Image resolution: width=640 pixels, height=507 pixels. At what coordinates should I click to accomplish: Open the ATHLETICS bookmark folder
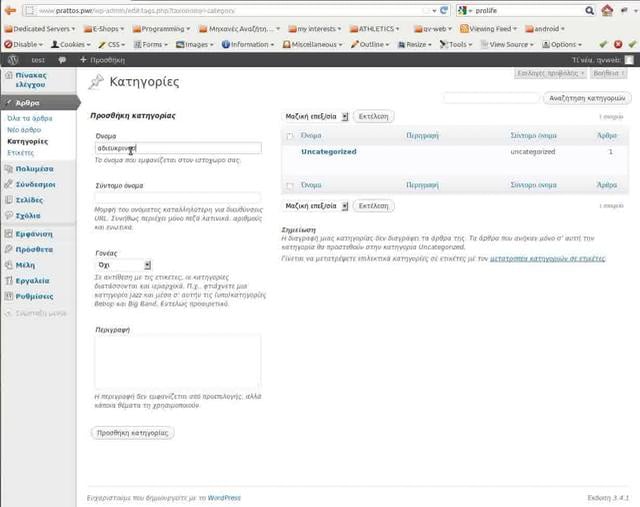(375, 29)
